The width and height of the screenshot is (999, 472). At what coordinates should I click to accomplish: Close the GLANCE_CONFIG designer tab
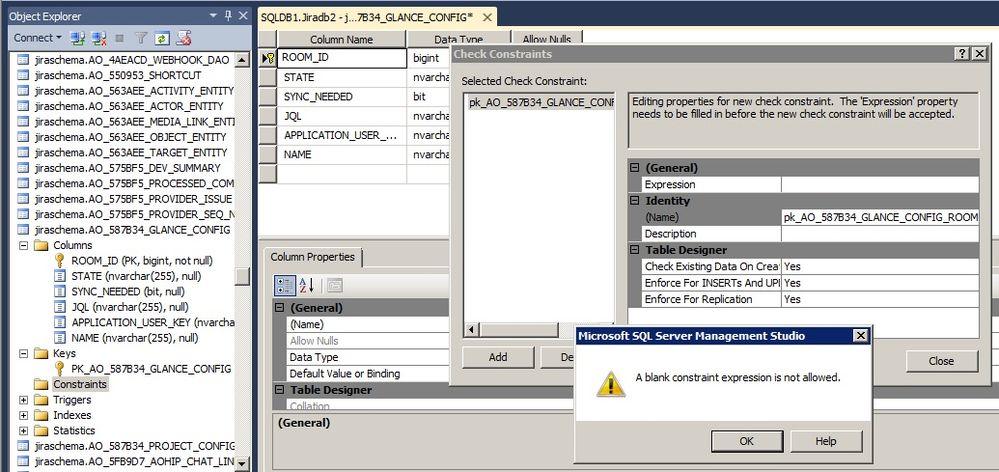tap(487, 17)
